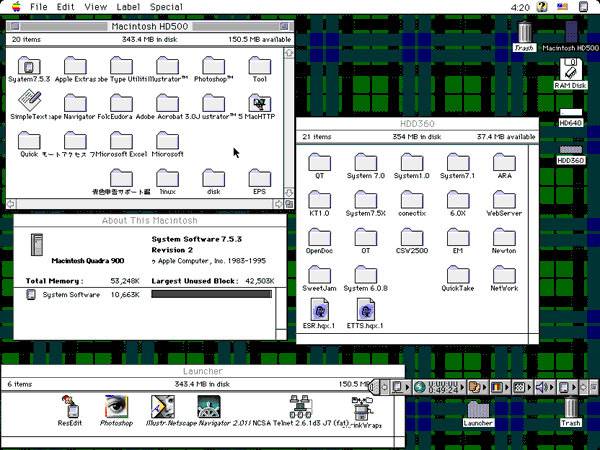Select the SimpleText application icon
This screenshot has height=450, width=600.
pyautogui.click(x=29, y=101)
